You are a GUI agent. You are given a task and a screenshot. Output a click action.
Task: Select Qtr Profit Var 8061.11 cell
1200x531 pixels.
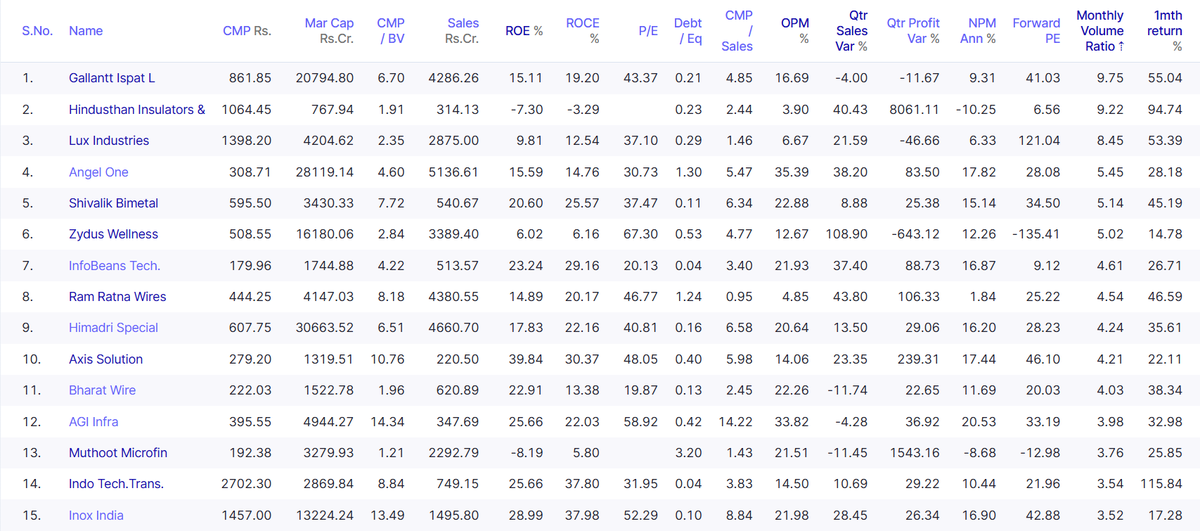(x=914, y=109)
